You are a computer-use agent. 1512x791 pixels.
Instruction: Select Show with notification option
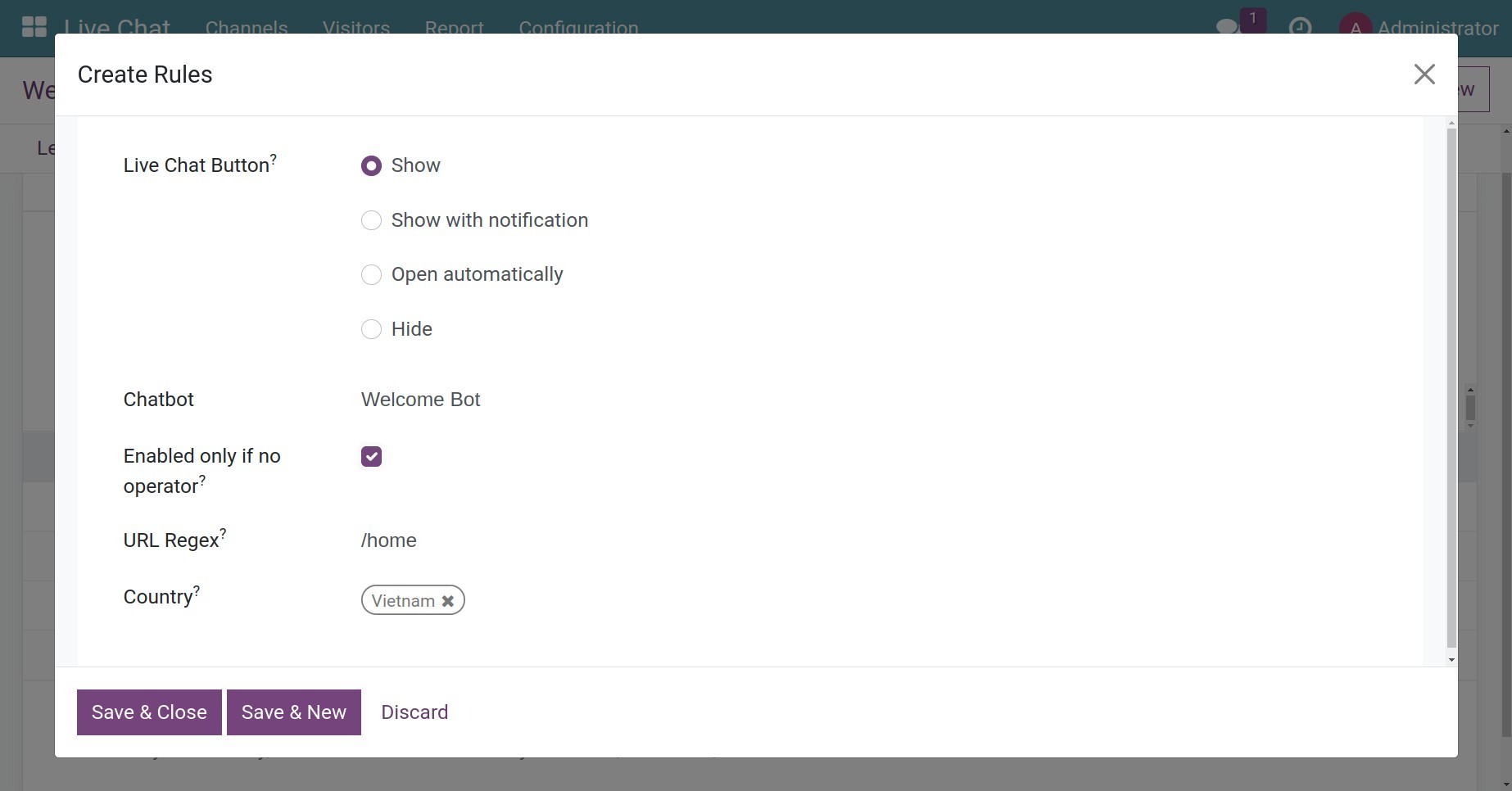click(x=371, y=221)
